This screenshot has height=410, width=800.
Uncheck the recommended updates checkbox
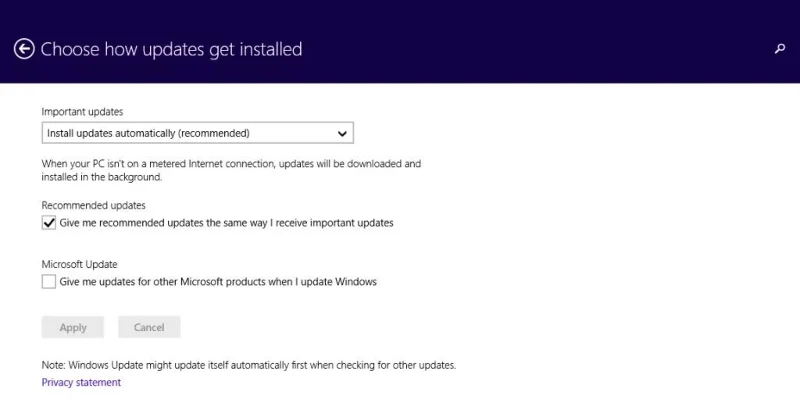(x=49, y=223)
